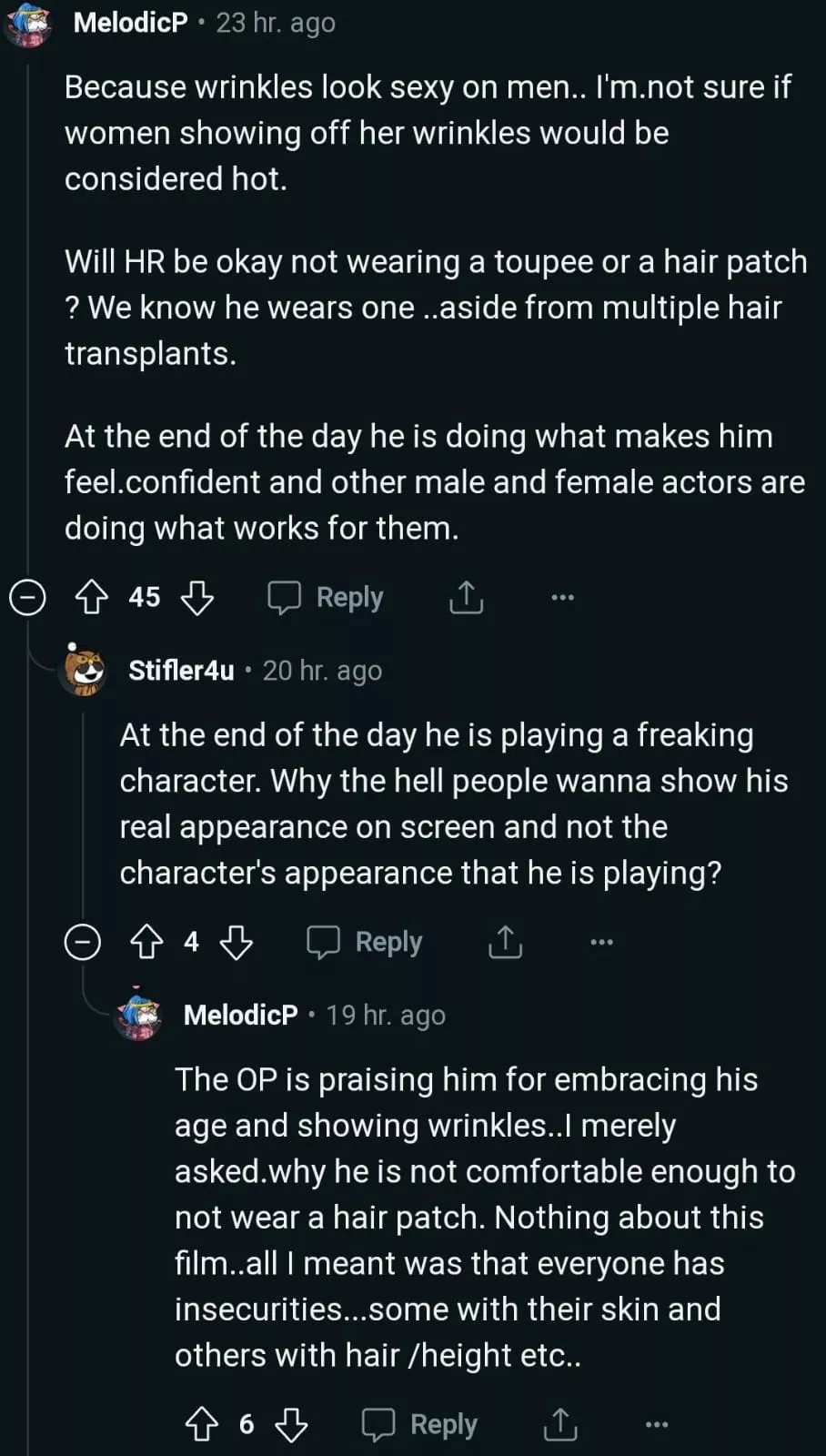This screenshot has height=1456, width=826.
Task: Open more options on the 6-point reply
Action: pos(656,1424)
